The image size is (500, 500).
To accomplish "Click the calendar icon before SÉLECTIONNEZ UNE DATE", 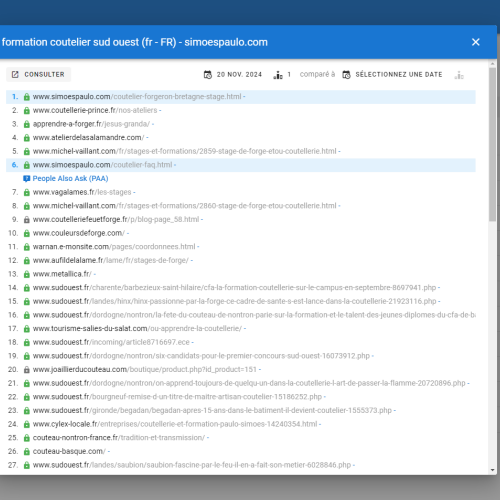I will 346,75.
